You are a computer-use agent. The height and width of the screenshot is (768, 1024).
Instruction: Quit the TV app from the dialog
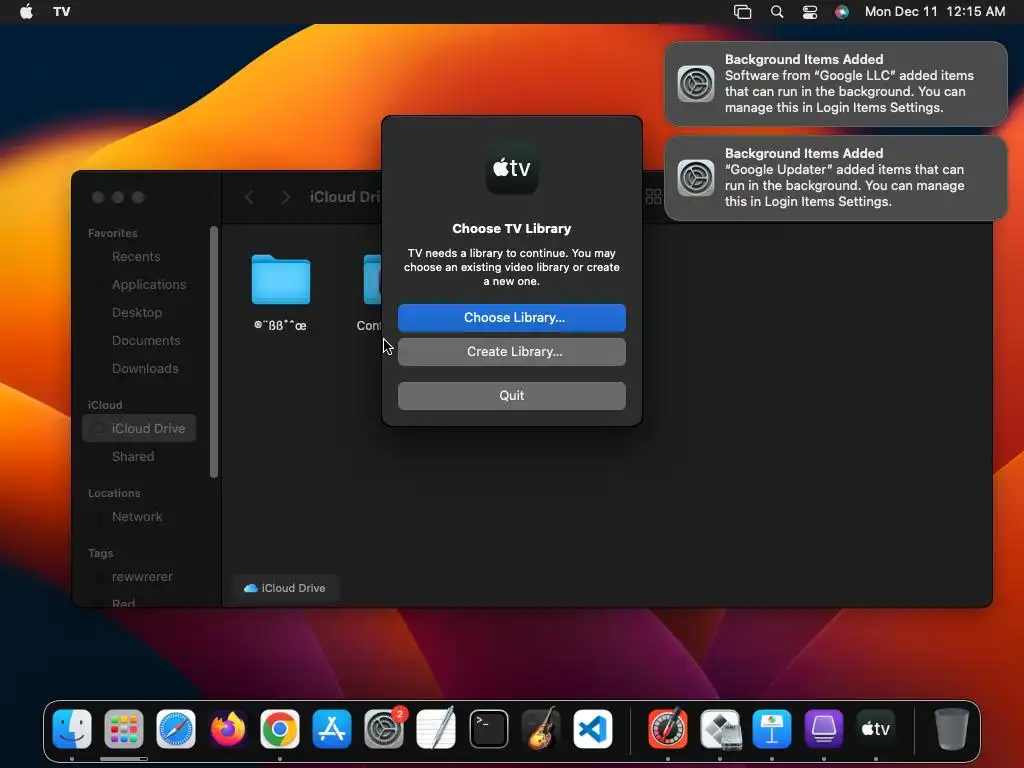(511, 396)
